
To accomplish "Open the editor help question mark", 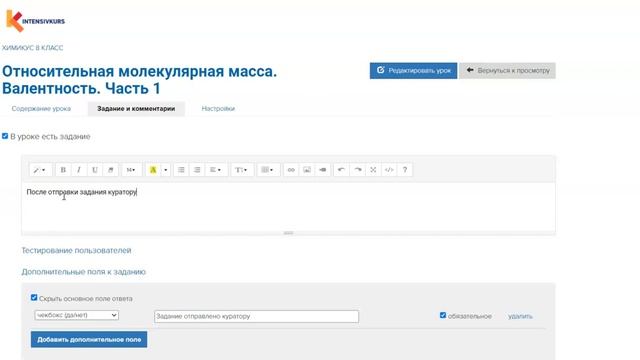I will pos(405,170).
